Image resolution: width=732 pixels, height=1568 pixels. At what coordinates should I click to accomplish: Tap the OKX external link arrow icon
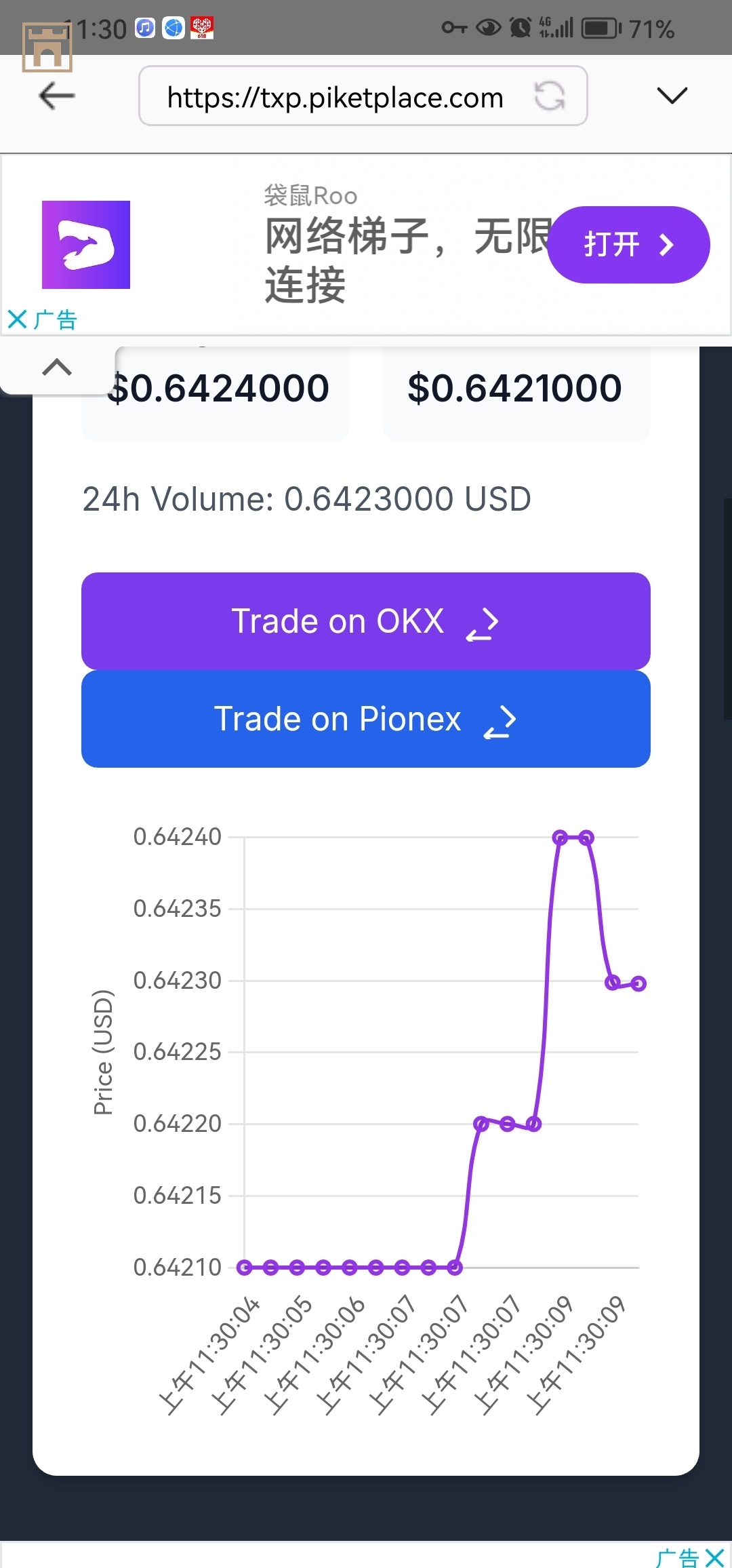483,624
